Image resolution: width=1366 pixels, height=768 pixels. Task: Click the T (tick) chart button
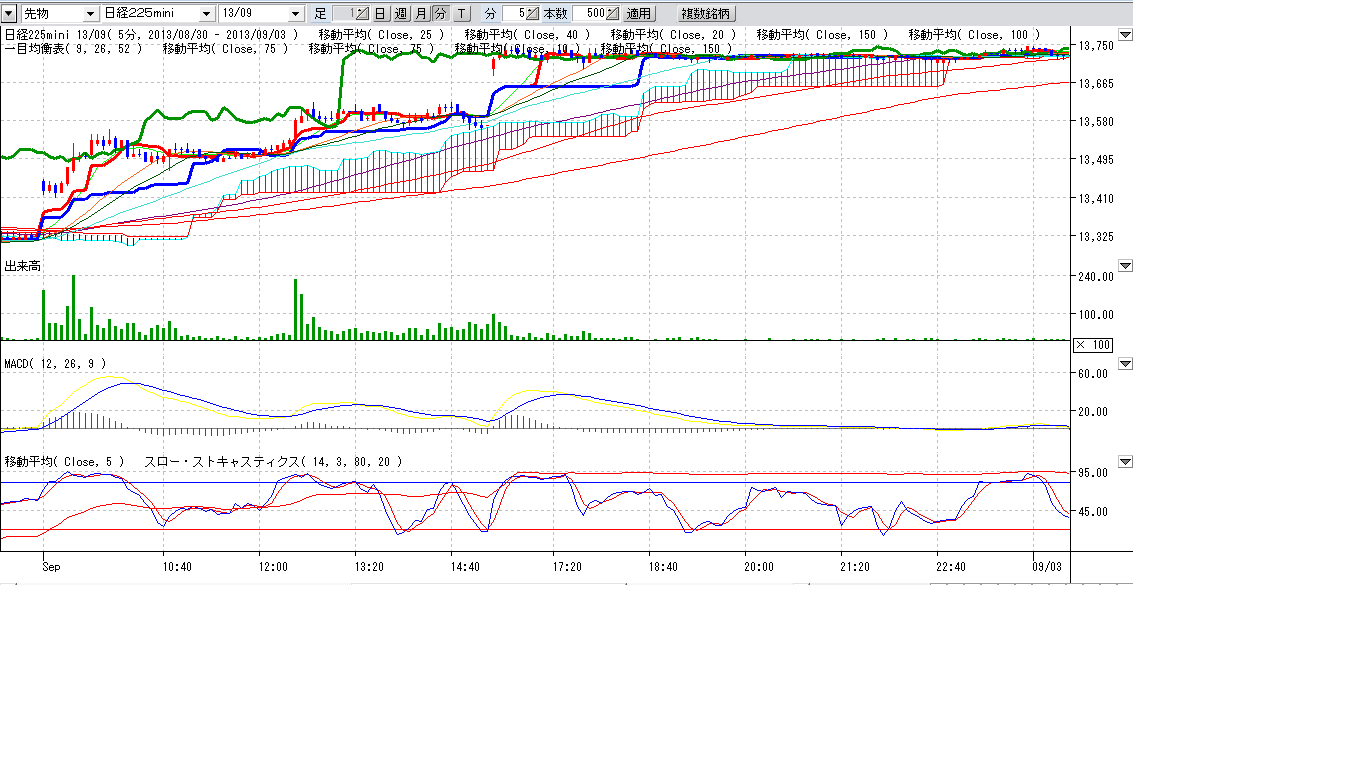click(461, 14)
